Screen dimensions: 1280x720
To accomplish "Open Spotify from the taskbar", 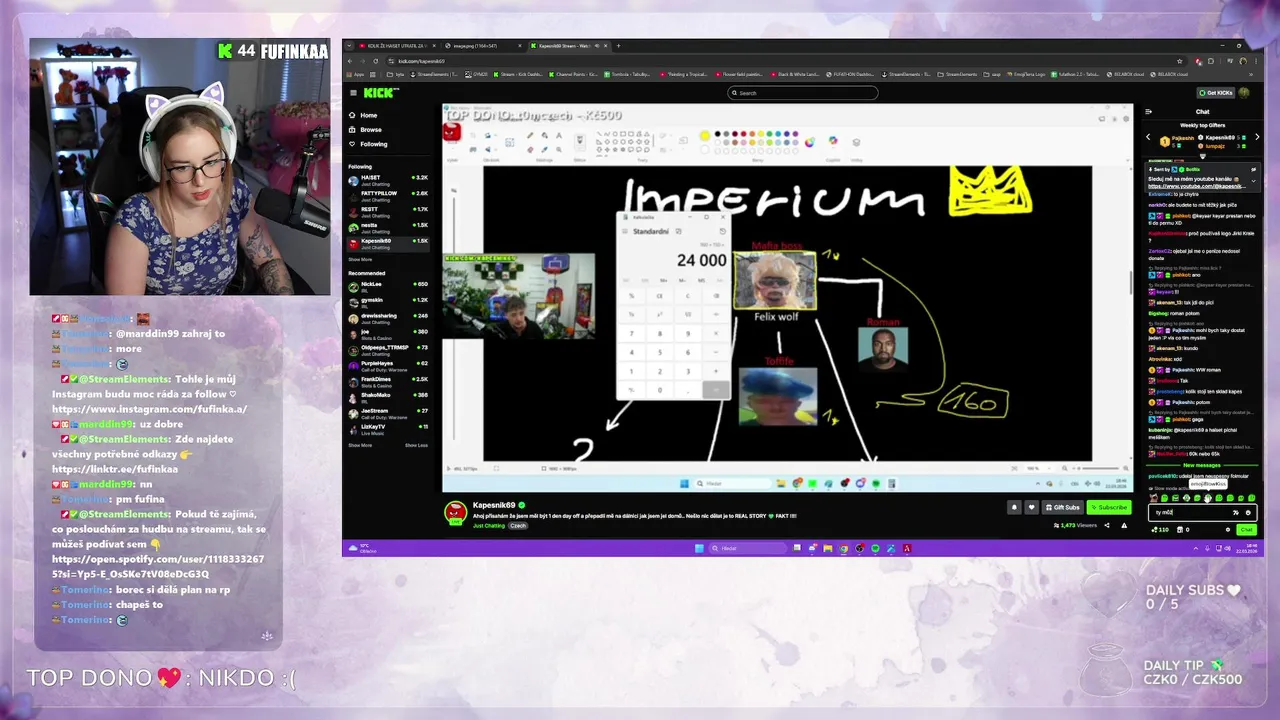I will pos(875,548).
